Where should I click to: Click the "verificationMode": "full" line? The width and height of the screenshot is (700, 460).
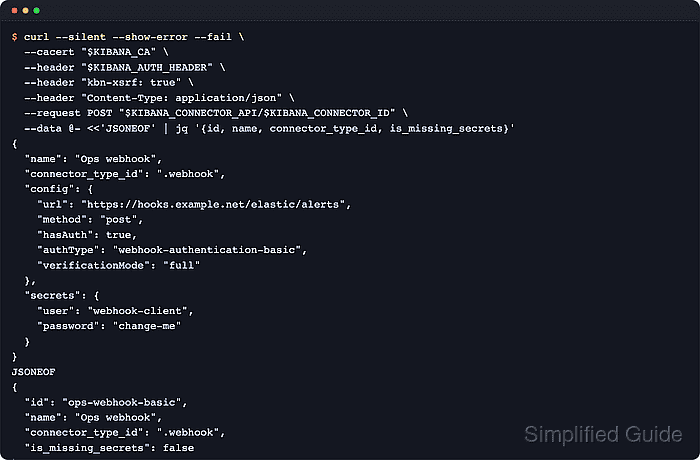click(x=119, y=264)
